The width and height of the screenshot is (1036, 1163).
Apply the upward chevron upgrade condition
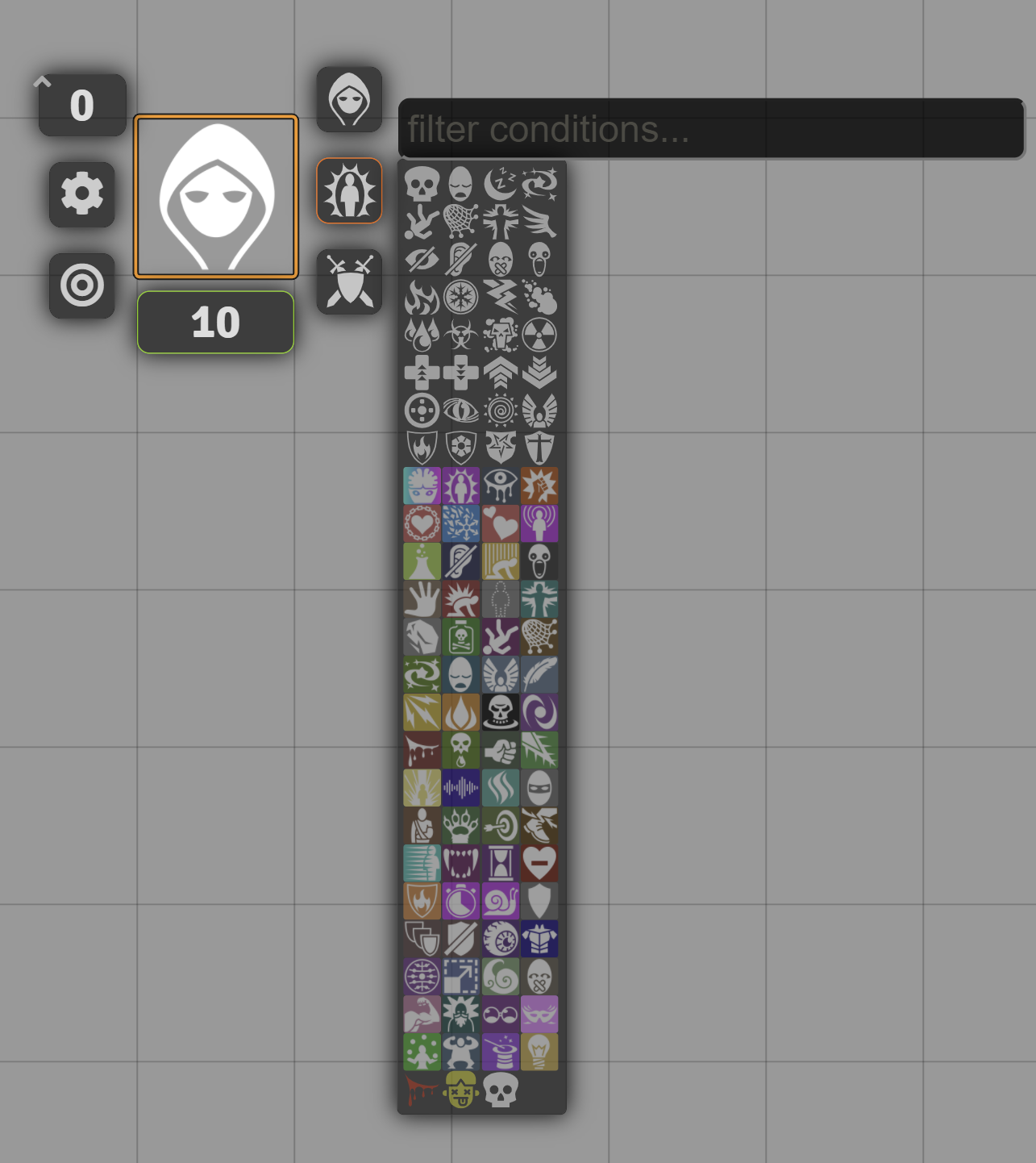point(500,373)
